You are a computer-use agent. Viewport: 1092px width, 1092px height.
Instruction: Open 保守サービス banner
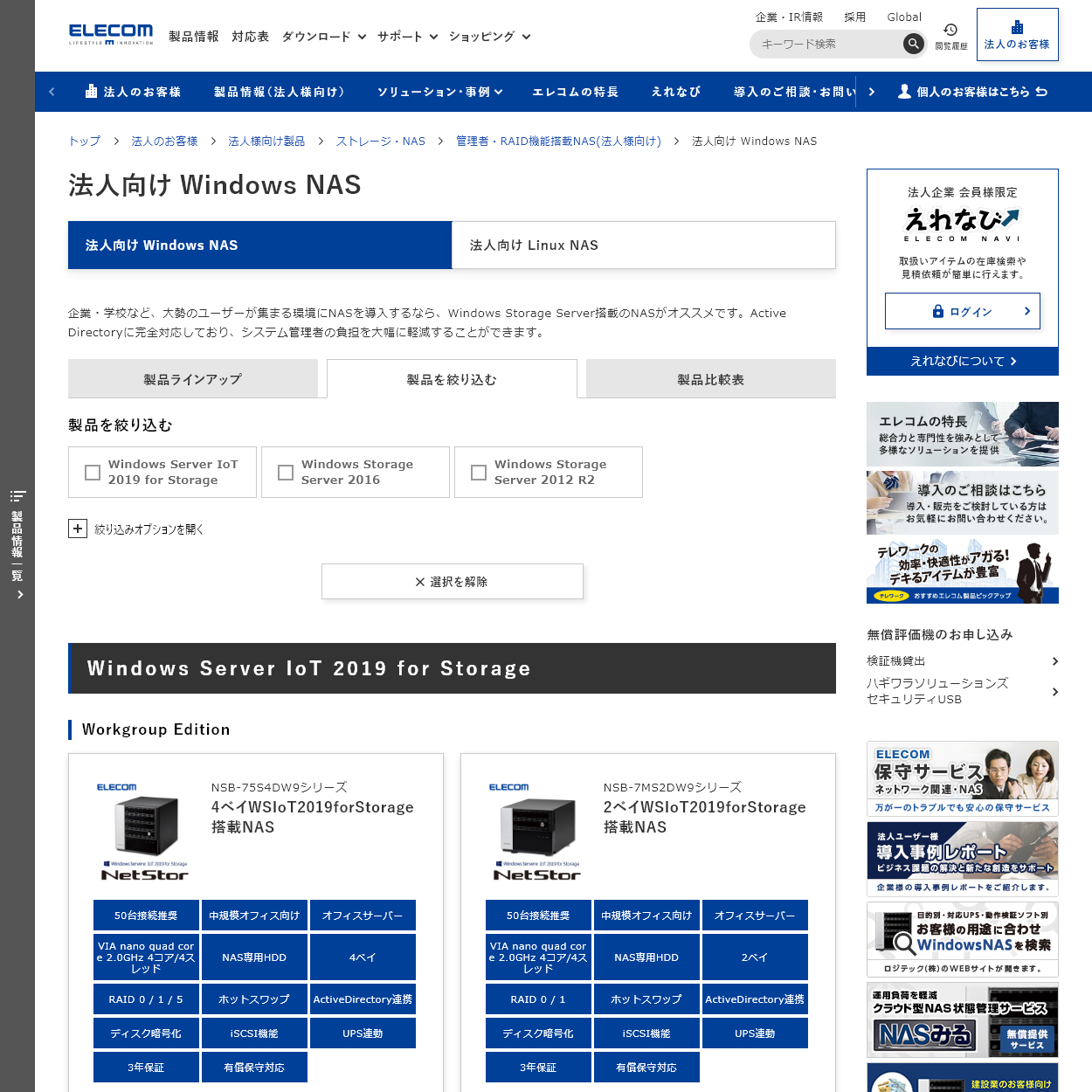pyautogui.click(x=963, y=779)
